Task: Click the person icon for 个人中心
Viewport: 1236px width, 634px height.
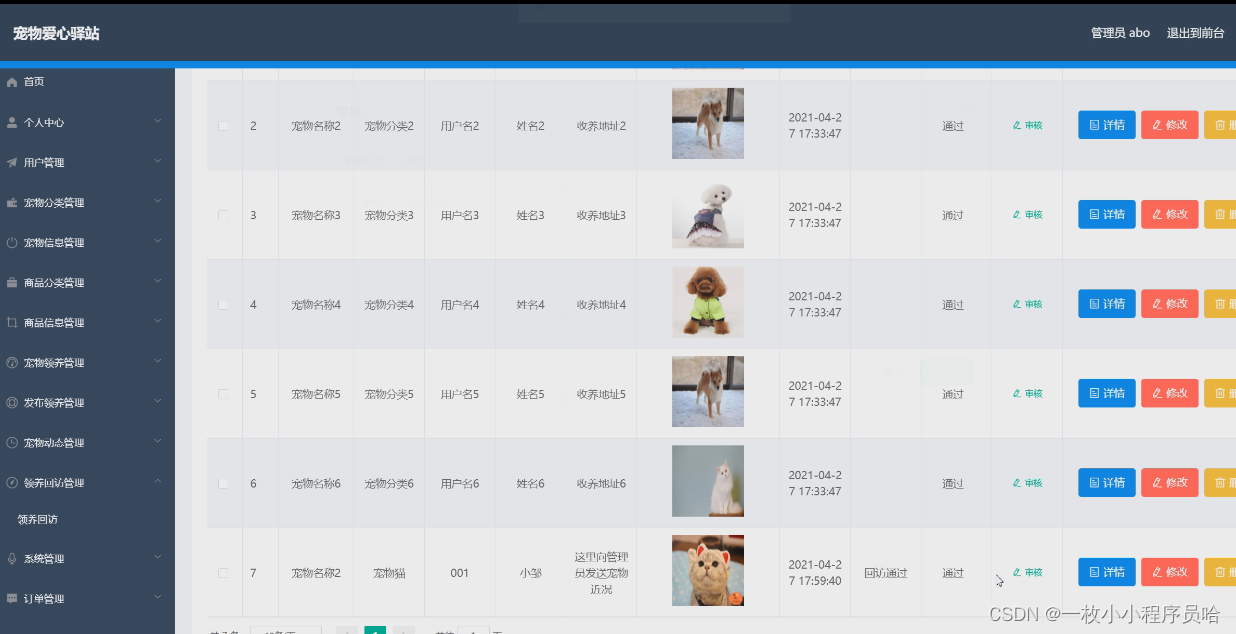Action: [12, 122]
